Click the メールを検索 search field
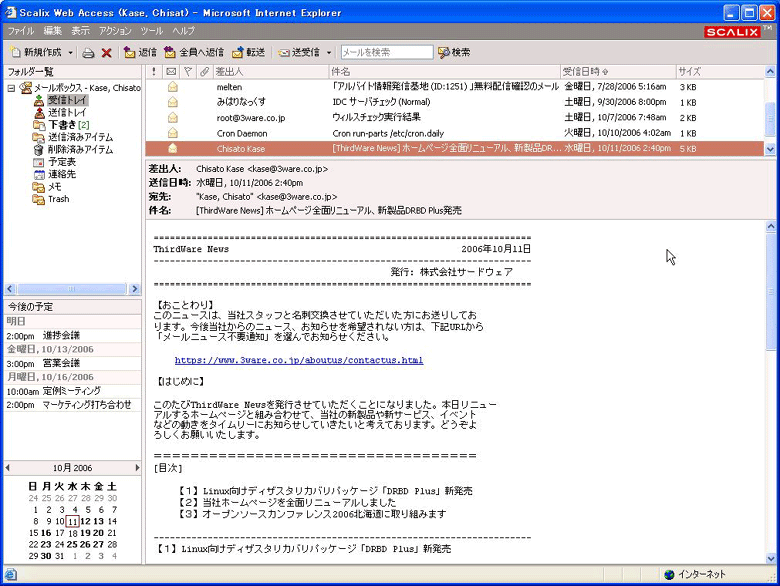The height and width of the screenshot is (586, 780). 387,52
